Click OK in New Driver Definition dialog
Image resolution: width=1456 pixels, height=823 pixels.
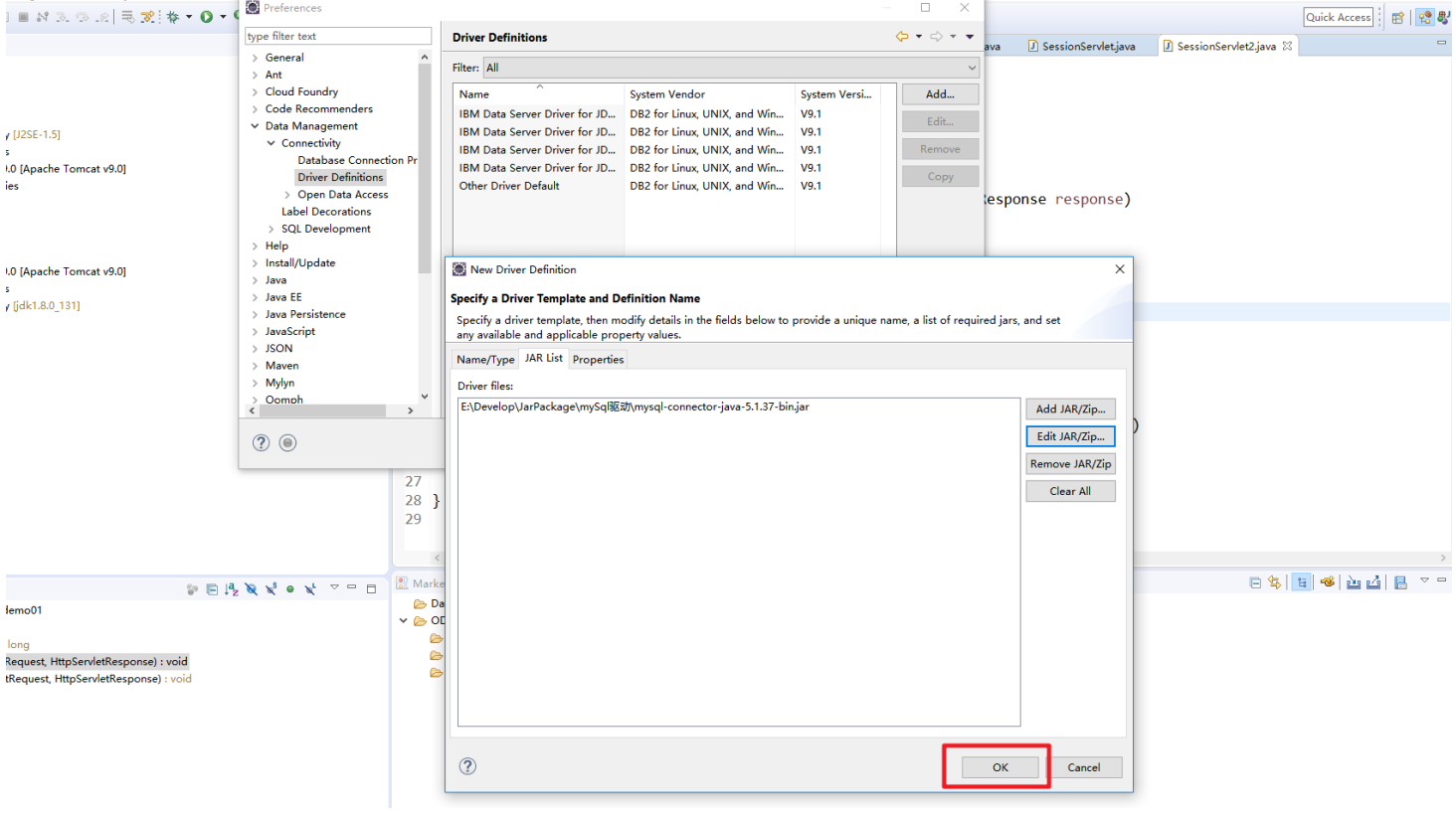(x=1001, y=767)
